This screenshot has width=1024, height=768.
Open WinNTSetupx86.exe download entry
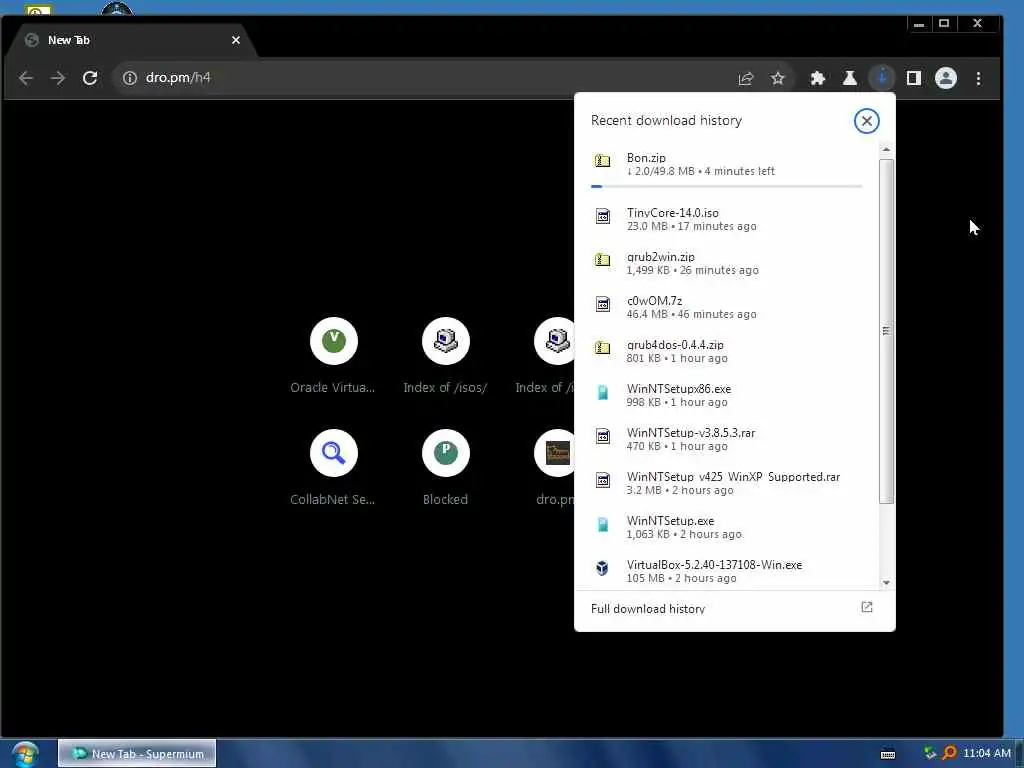[x=726, y=395]
